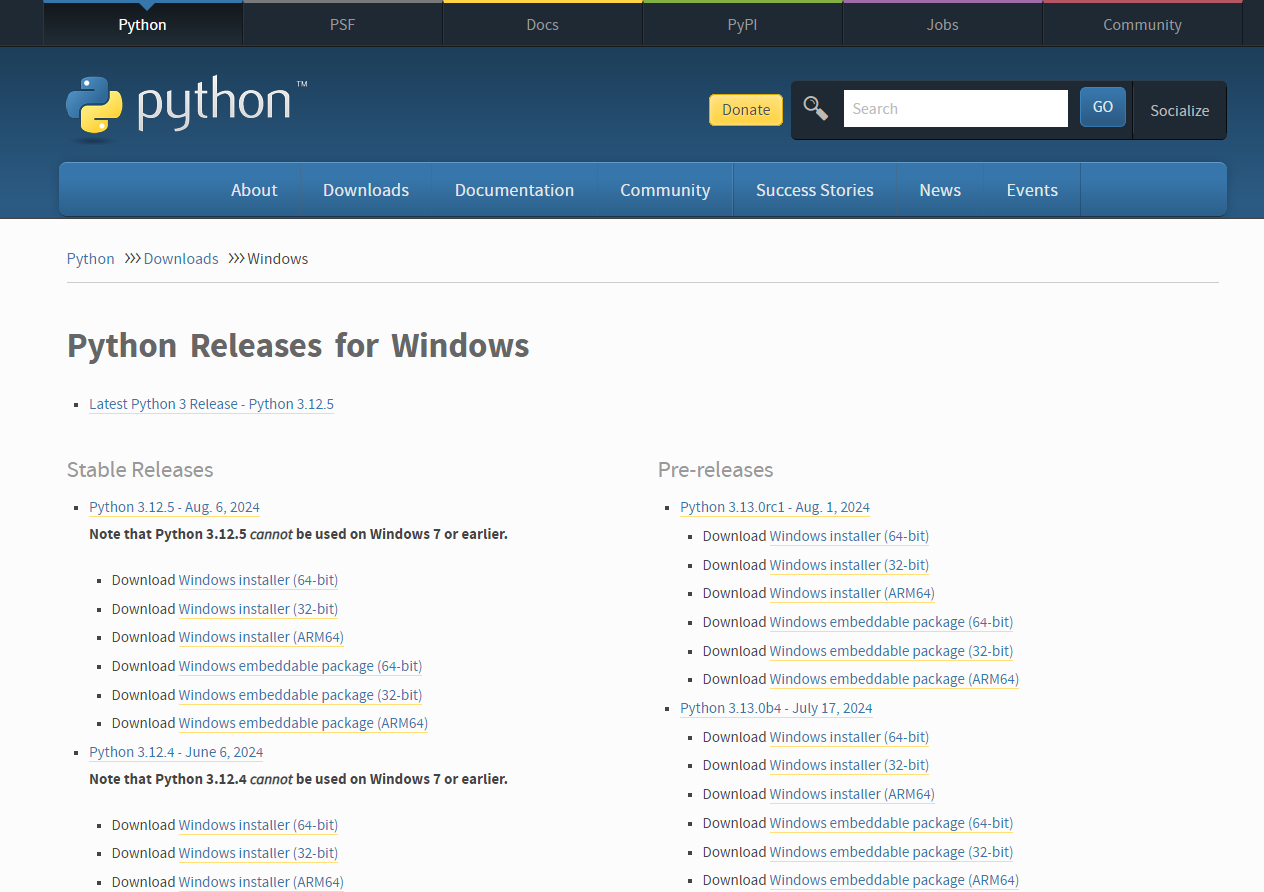Click the Python Releases for Windows heading
The width and height of the screenshot is (1264, 892).
[298, 345]
